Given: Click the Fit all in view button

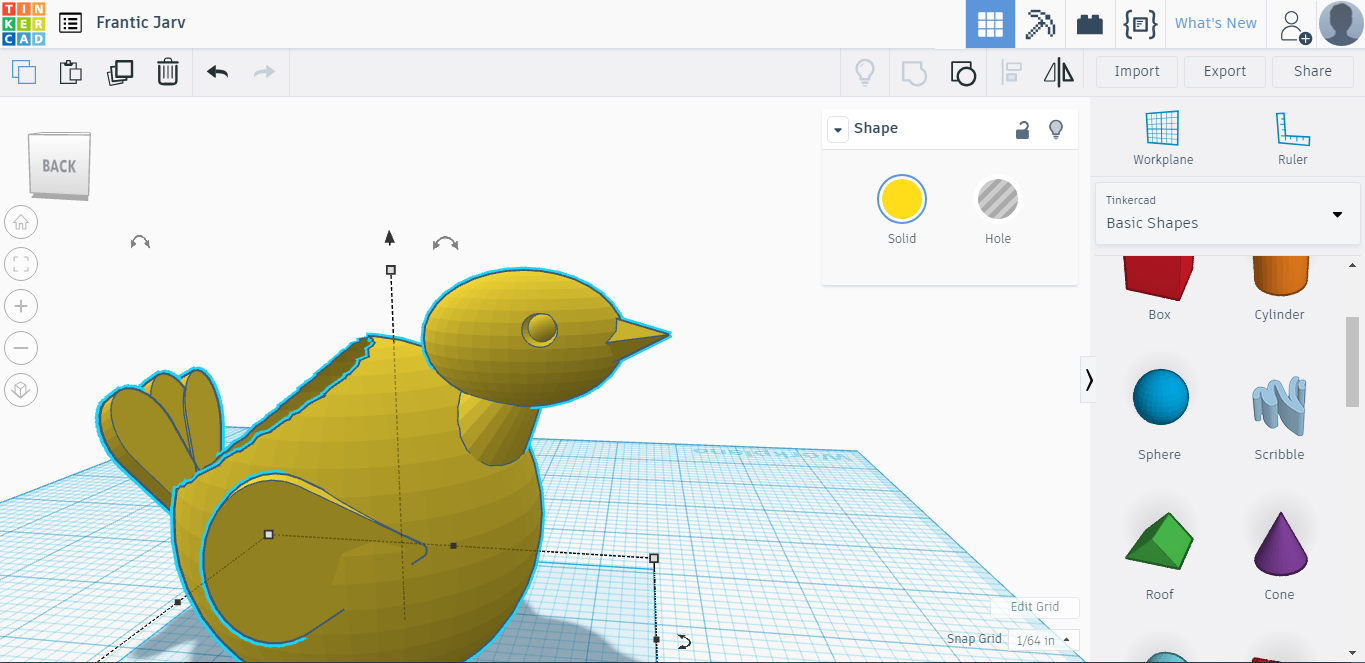Looking at the screenshot, I should (x=21, y=264).
